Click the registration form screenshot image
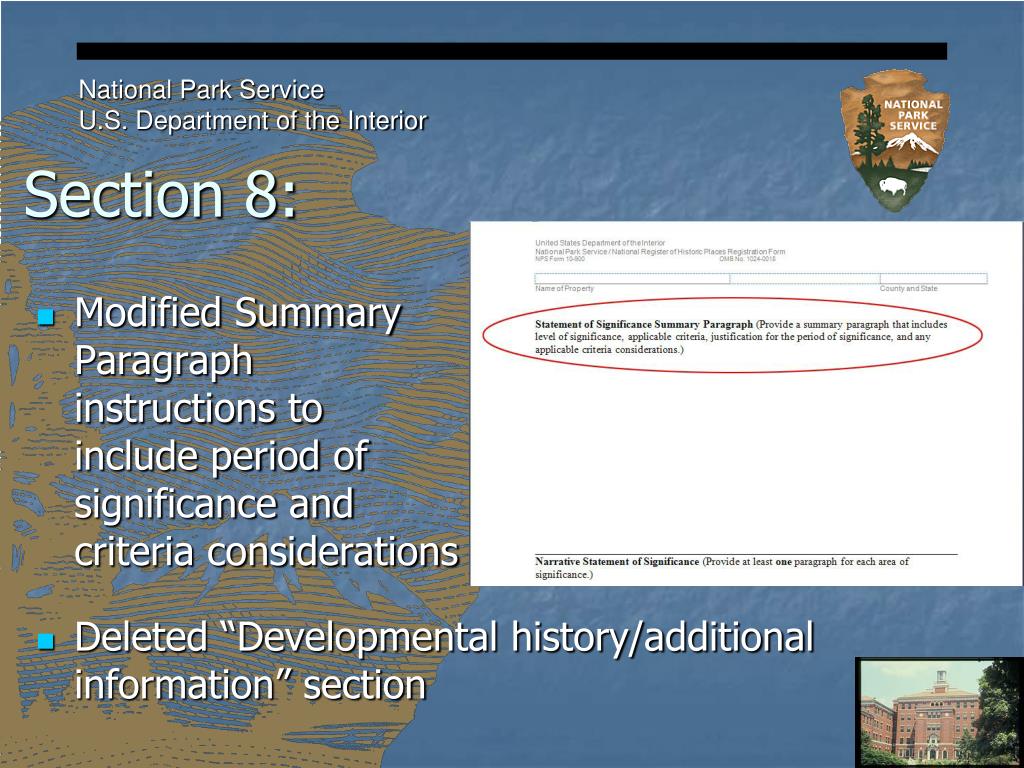Viewport: 1024px width, 768px height. 746,403
